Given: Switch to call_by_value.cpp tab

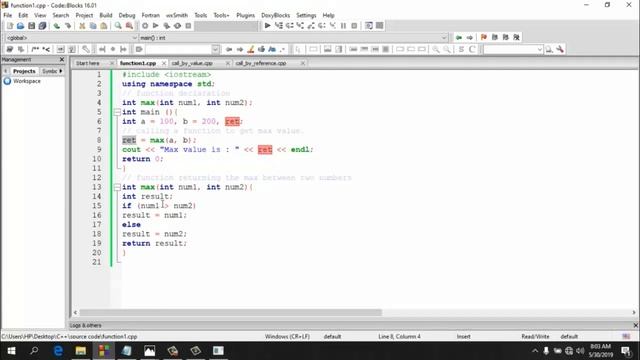Looking at the screenshot, I should [192, 63].
